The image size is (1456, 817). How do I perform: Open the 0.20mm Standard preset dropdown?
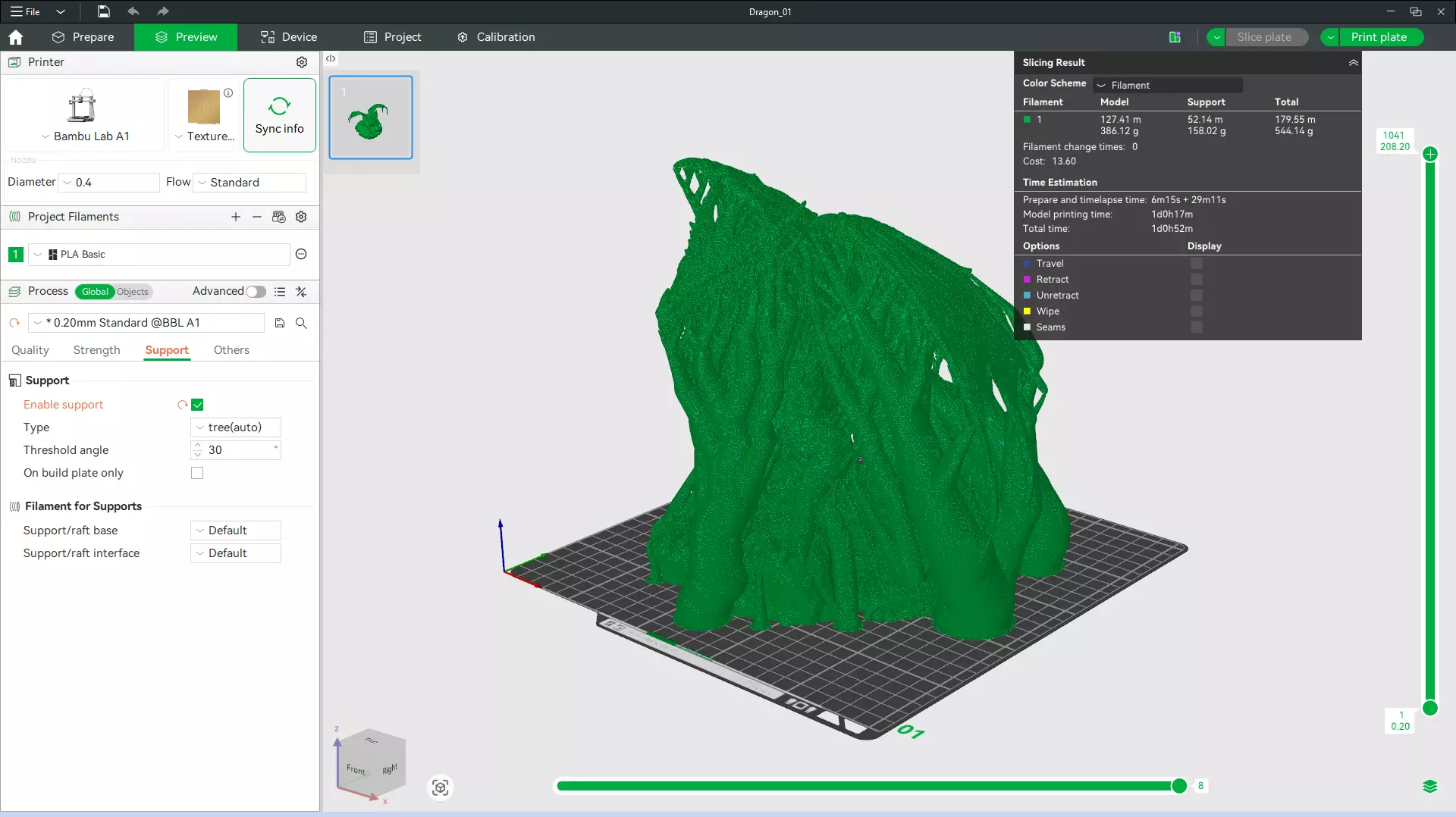[146, 323]
